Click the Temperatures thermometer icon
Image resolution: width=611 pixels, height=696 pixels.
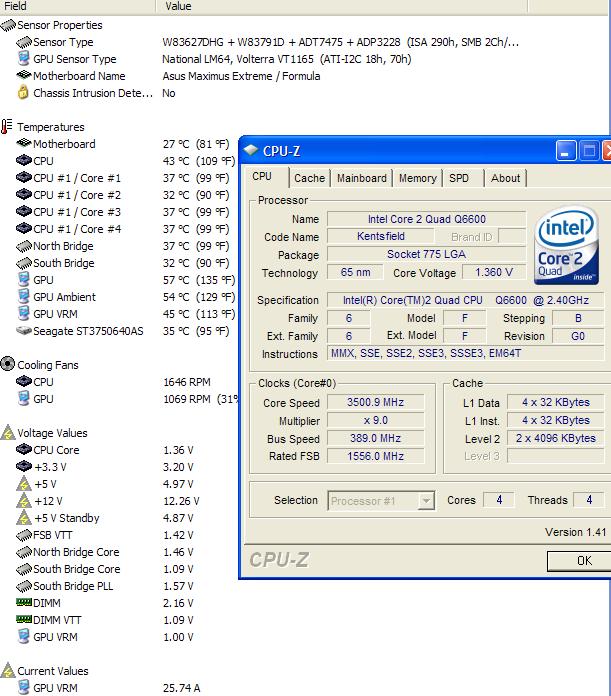pos(6,127)
